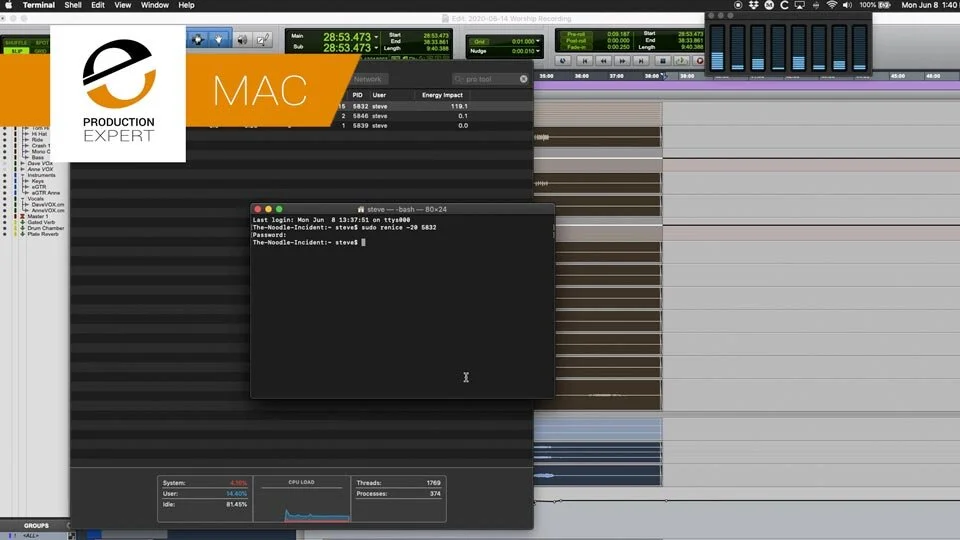The image size is (960, 540).
Task: Click the screen recording indicator icon
Action: pyautogui.click(x=738, y=5)
